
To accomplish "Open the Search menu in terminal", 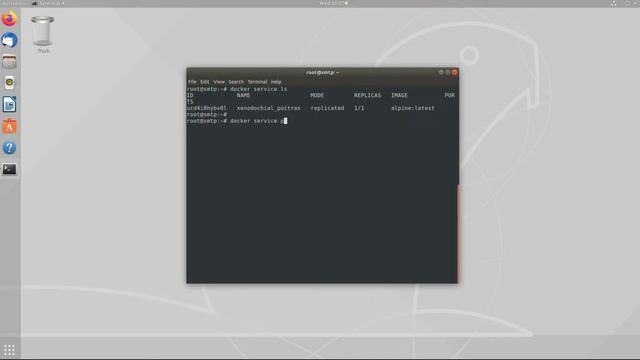I will (x=236, y=82).
